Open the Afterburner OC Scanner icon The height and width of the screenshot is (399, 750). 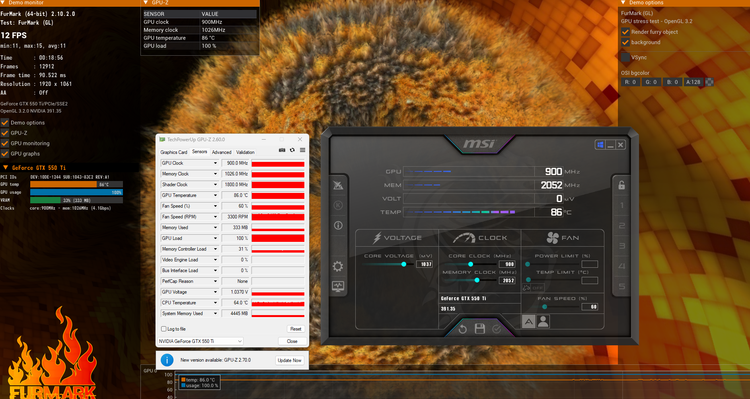click(x=338, y=185)
